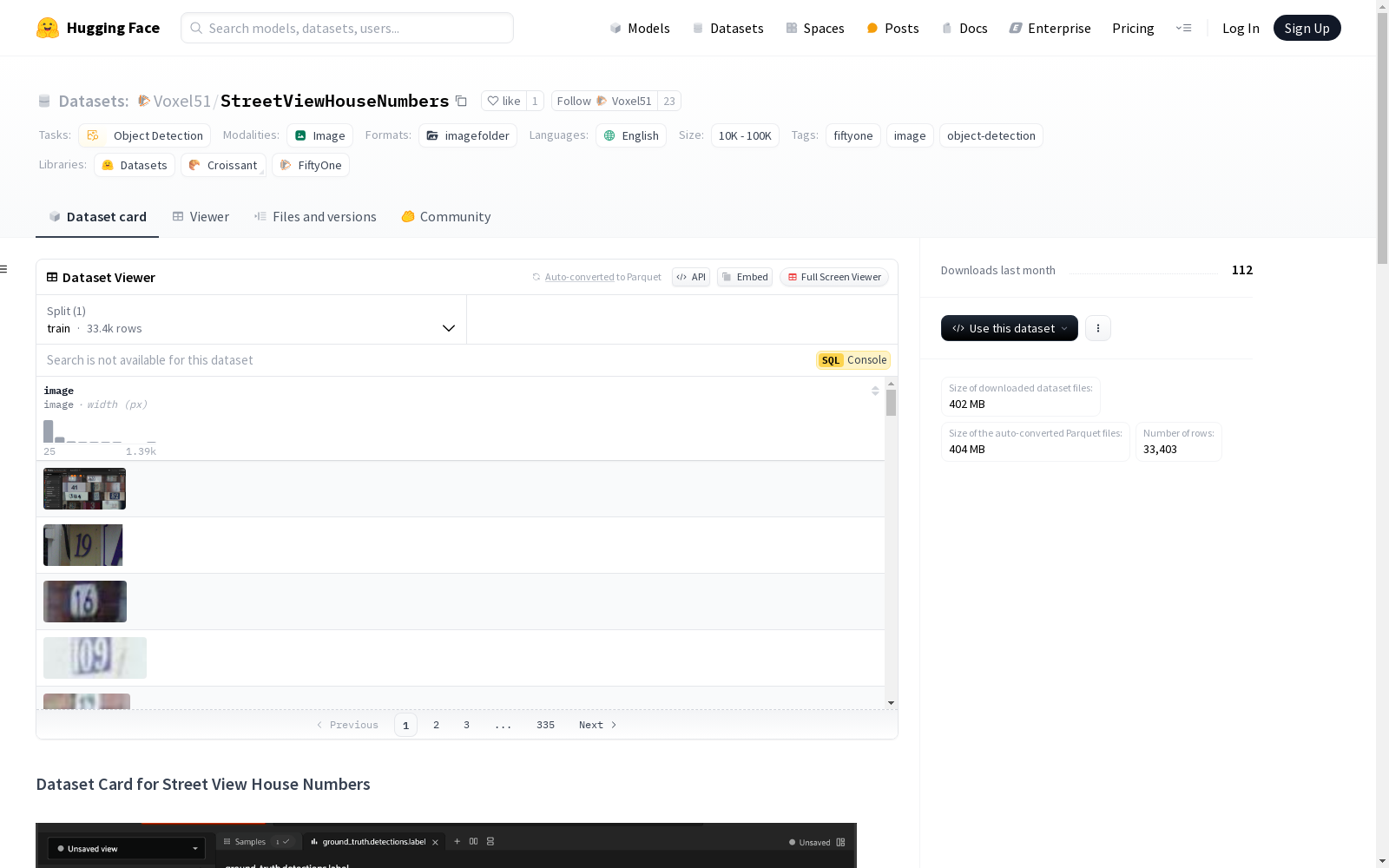1389x868 pixels.
Task: Go to page 3 of viewer
Action: (466, 725)
